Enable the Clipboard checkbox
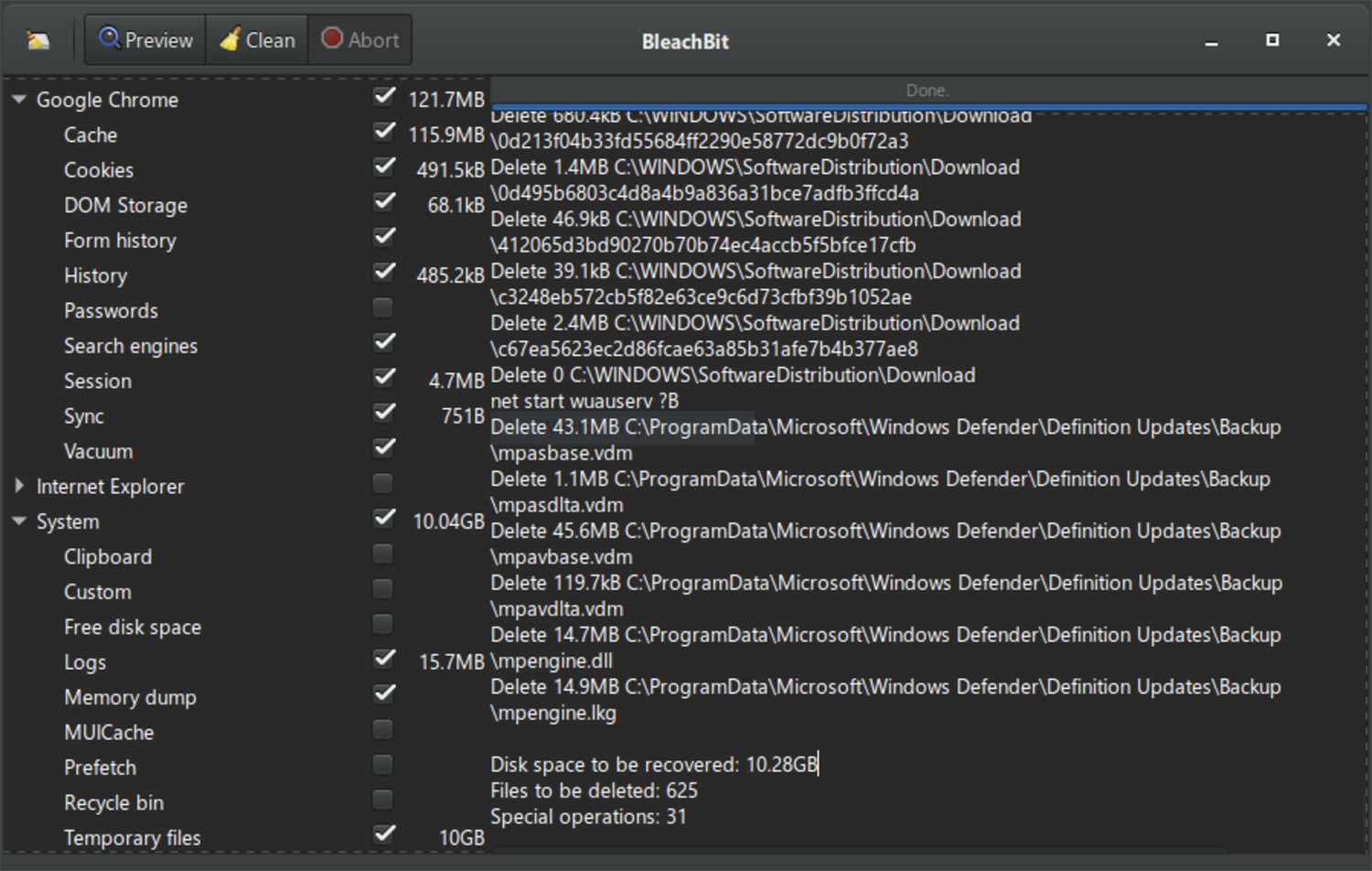The width and height of the screenshot is (1372, 871). click(x=383, y=554)
